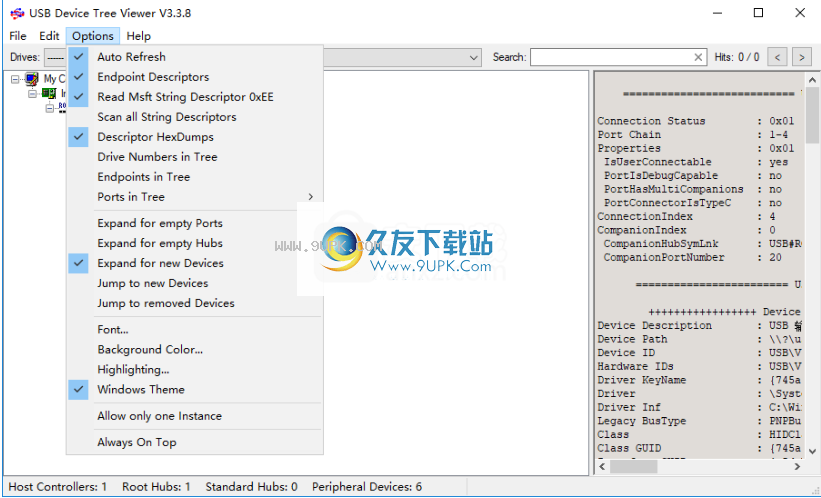821x498 pixels.
Task: Maximize the USB Device Tree Viewer window
Action: (x=758, y=13)
